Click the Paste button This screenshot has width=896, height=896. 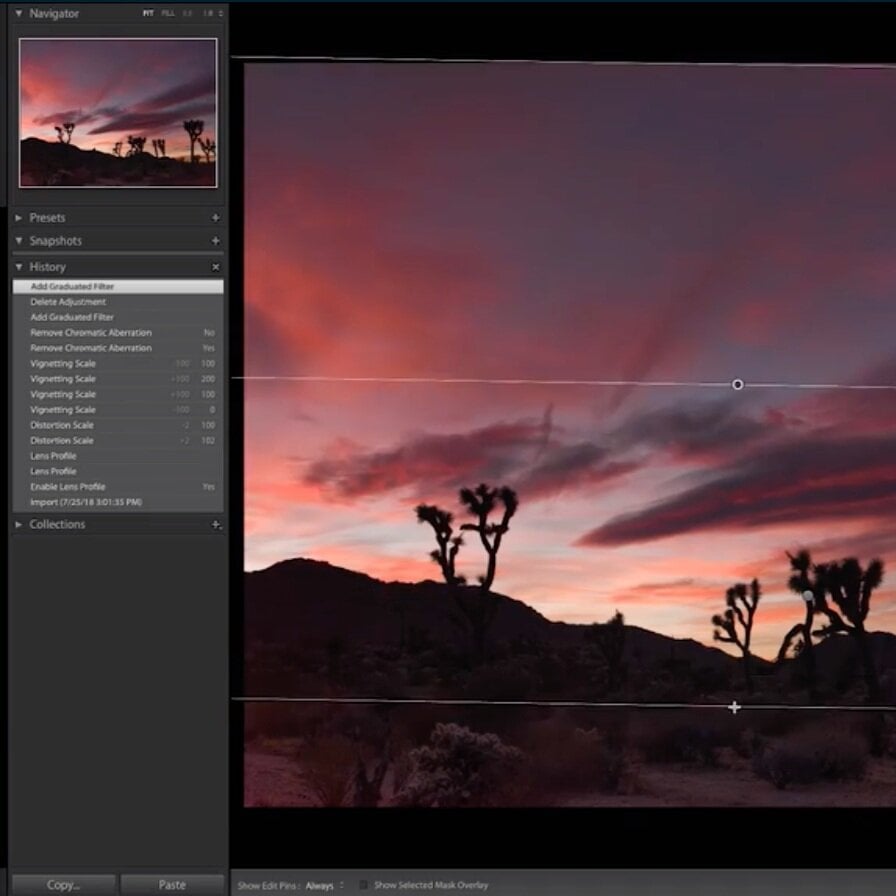172,885
